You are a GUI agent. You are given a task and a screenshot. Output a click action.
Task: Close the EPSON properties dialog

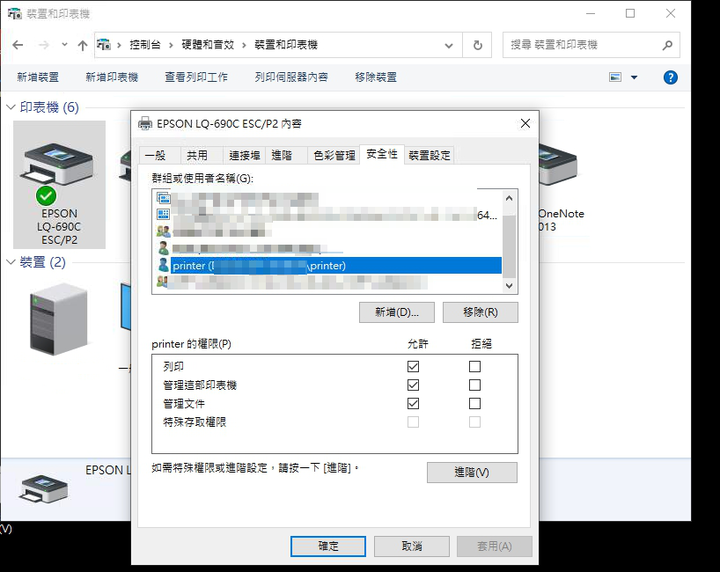[x=525, y=123]
